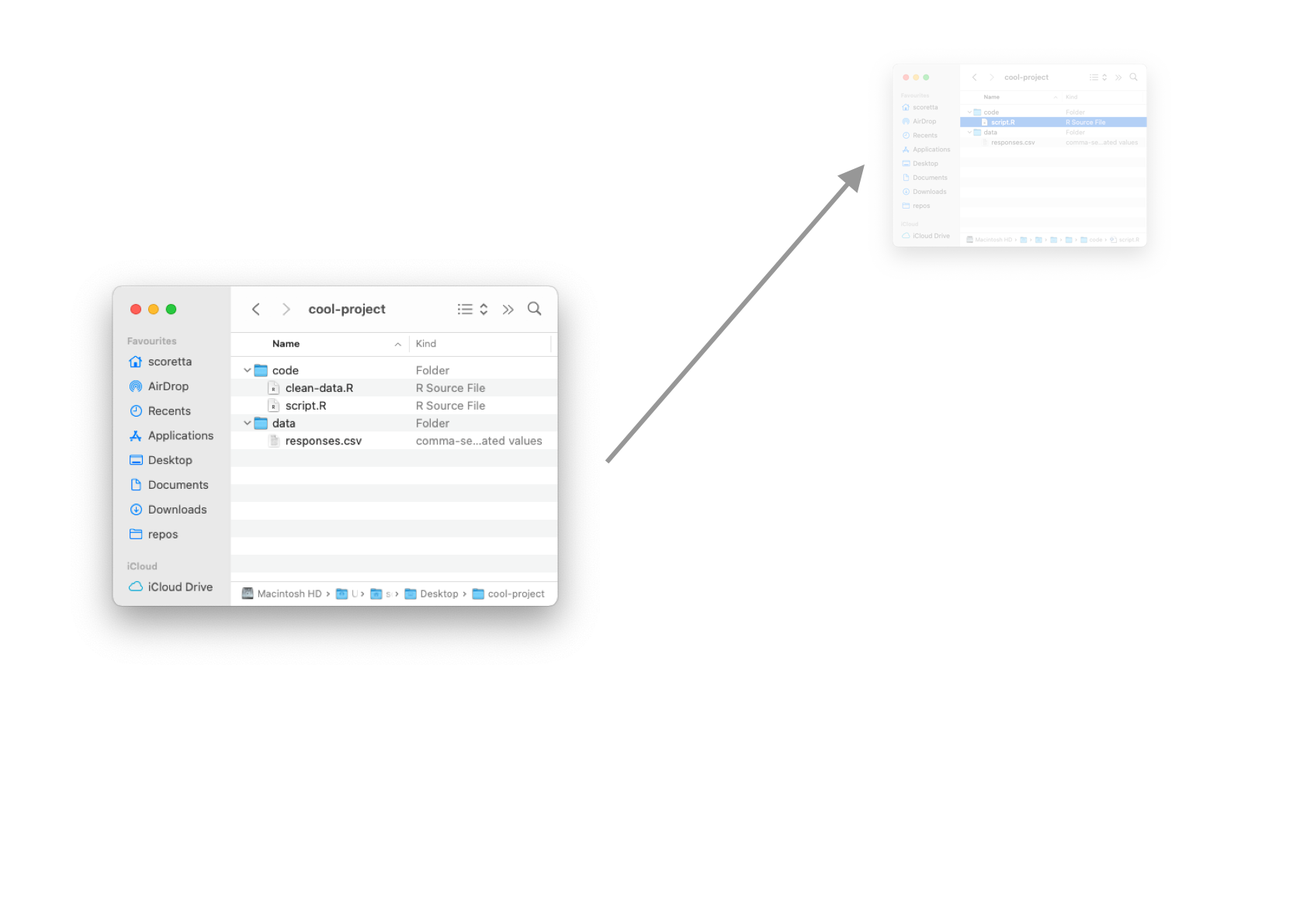Click the Finder search magnifier icon

click(x=534, y=309)
